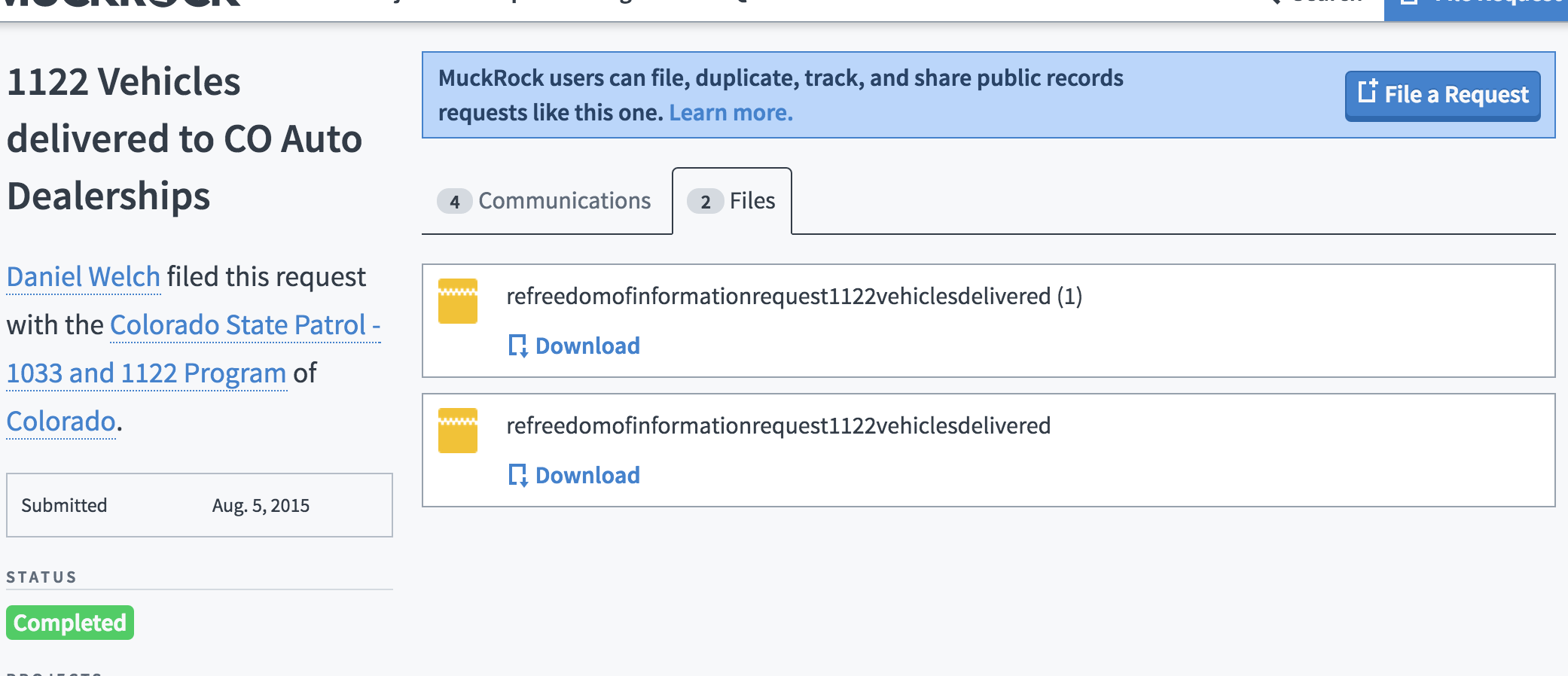Screen dimensions: 1568x676
Task: Open Daniel Welch's profile link
Action: (84, 277)
